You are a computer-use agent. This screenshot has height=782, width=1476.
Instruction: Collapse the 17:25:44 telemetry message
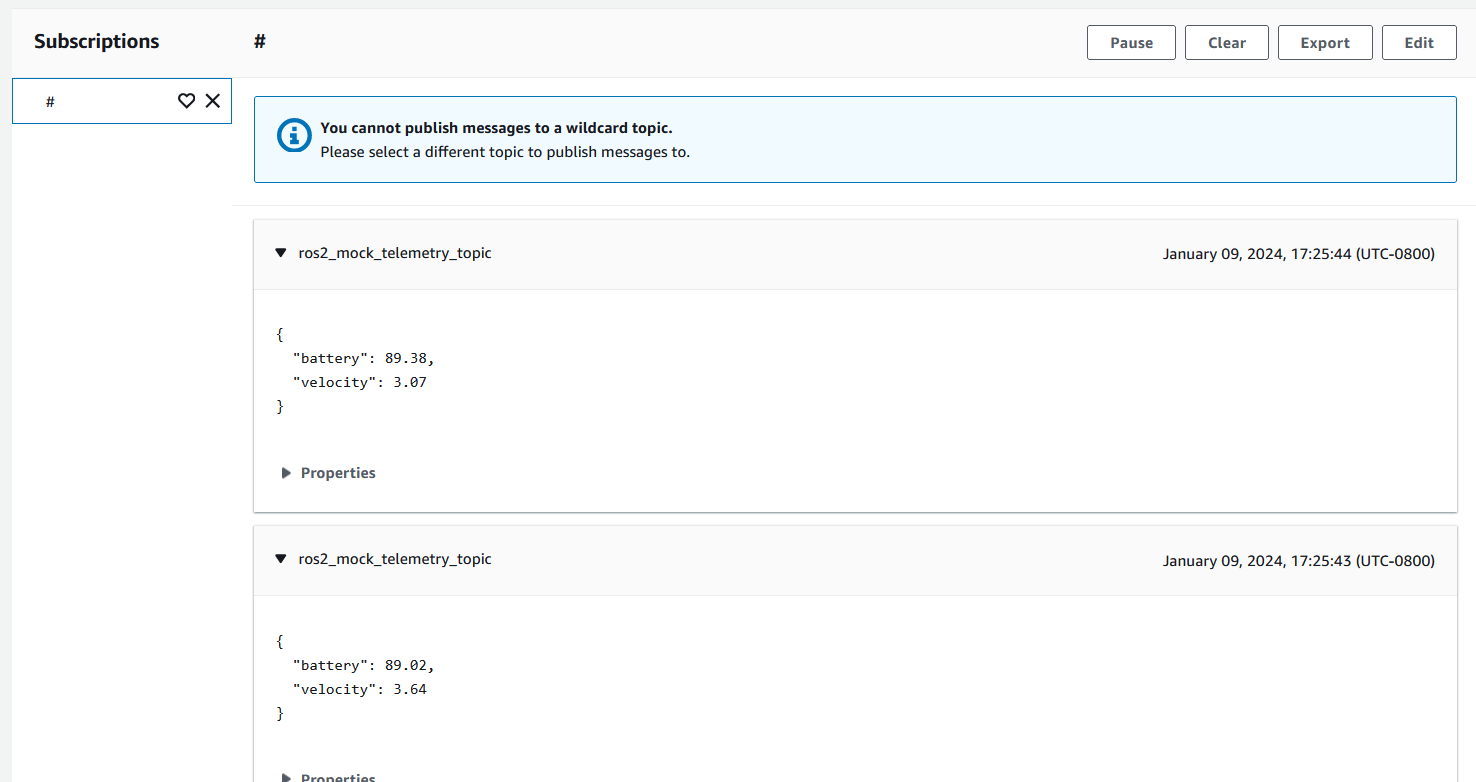281,253
